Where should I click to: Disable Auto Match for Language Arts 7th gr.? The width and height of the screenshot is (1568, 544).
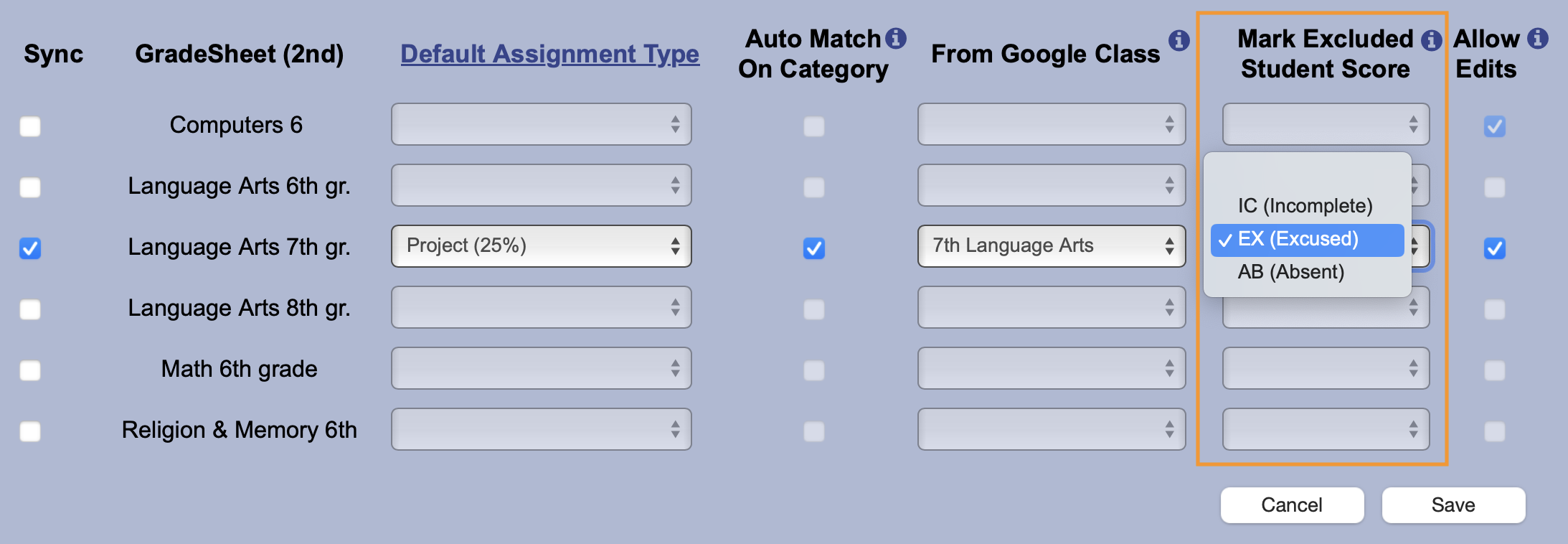pos(814,248)
